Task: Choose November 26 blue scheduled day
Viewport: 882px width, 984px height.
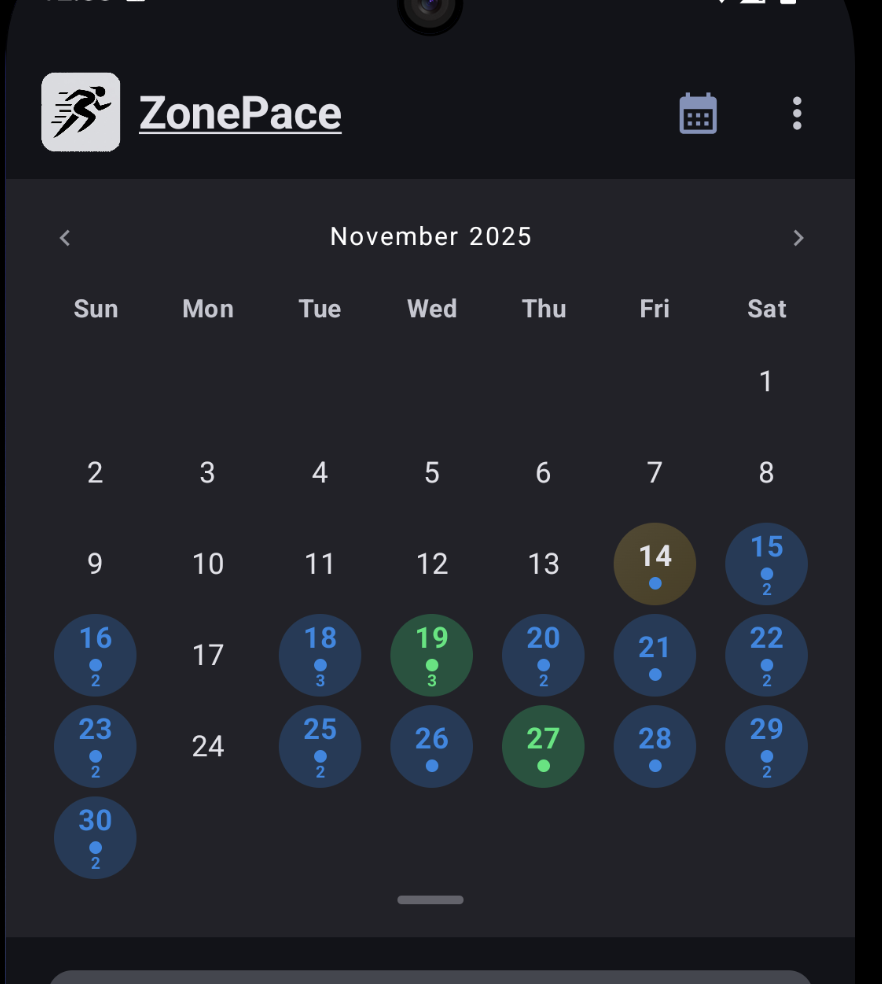Action: (432, 746)
